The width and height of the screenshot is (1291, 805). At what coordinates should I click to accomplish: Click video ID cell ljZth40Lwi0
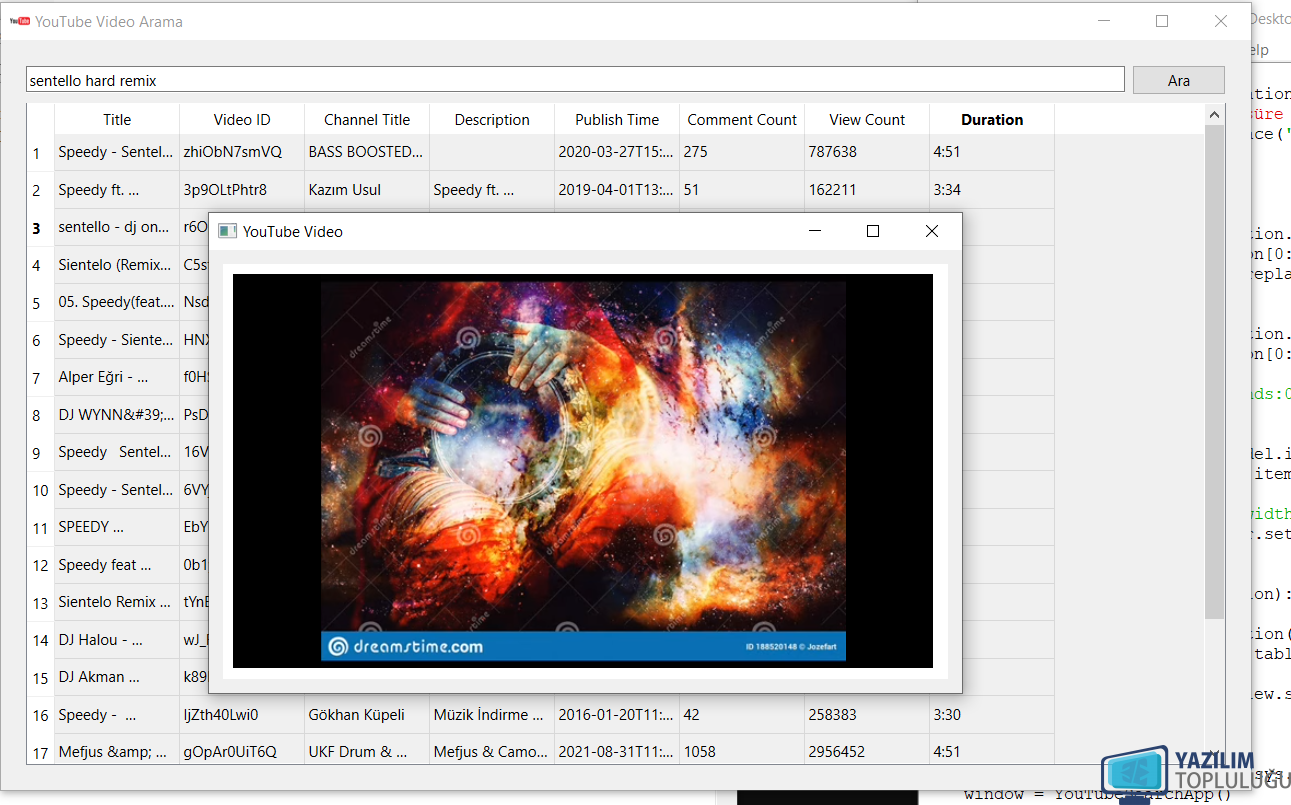pyautogui.click(x=242, y=715)
